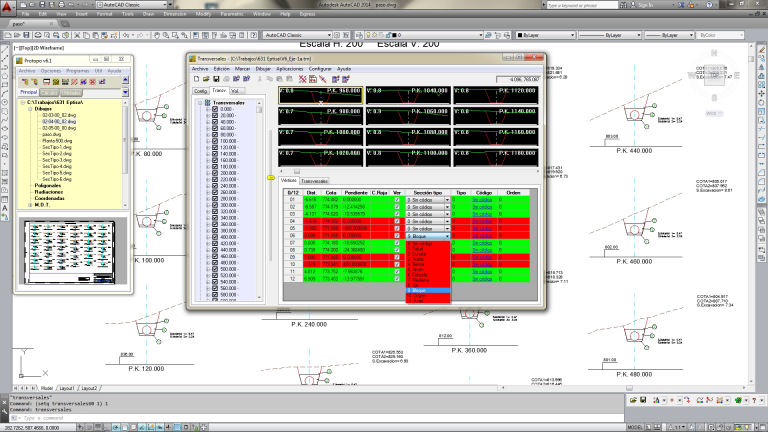Image resolution: width=768 pixels, height=432 pixels.
Task: Click the Sin código link in row 07
Action: coord(482,243)
